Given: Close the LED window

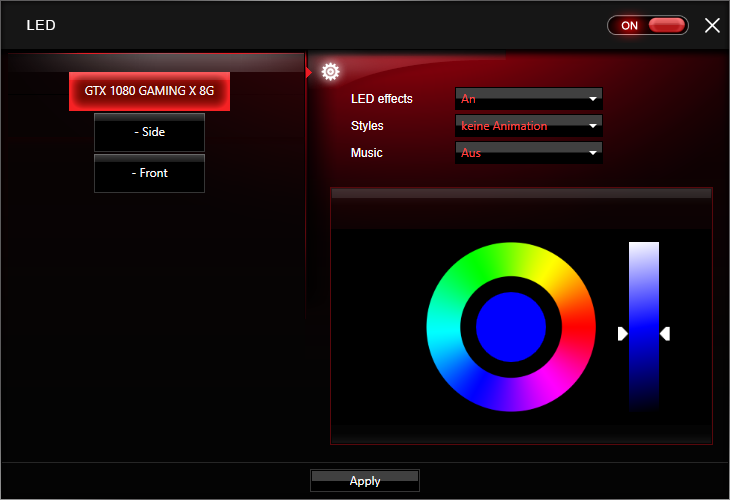Looking at the screenshot, I should (x=712, y=26).
